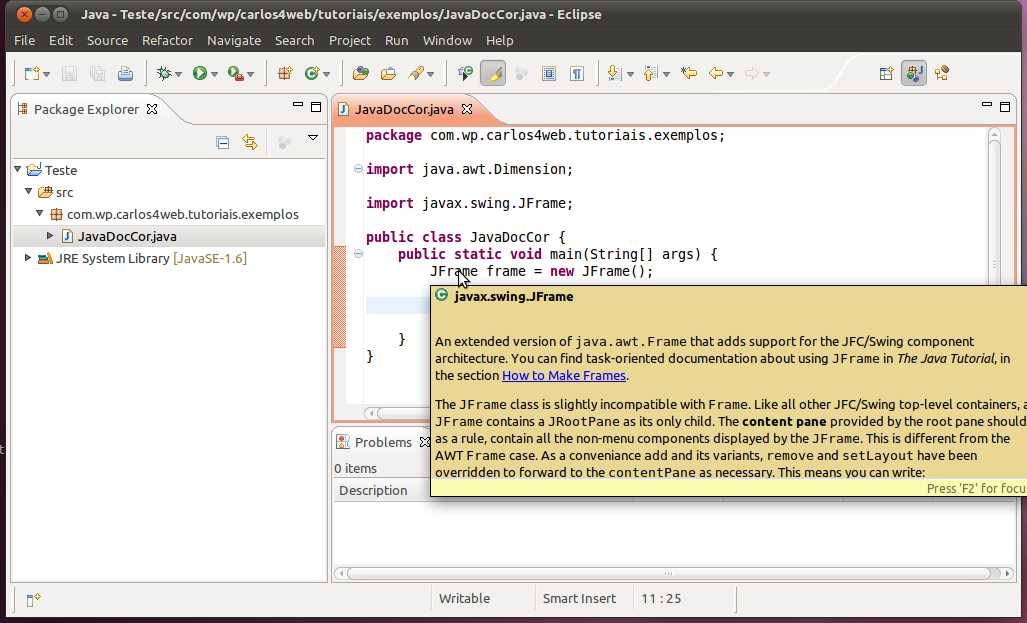Screen dimensions: 1027x623
Task: Close the Package Explorer view
Action: [x=152, y=109]
